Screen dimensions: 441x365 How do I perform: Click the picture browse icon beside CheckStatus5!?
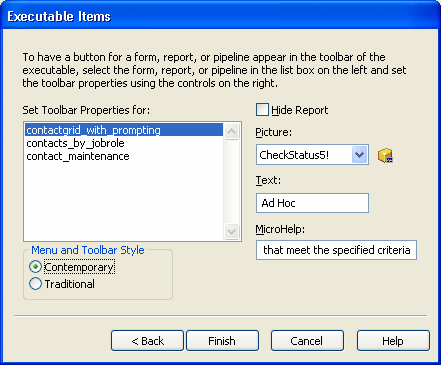click(385, 155)
